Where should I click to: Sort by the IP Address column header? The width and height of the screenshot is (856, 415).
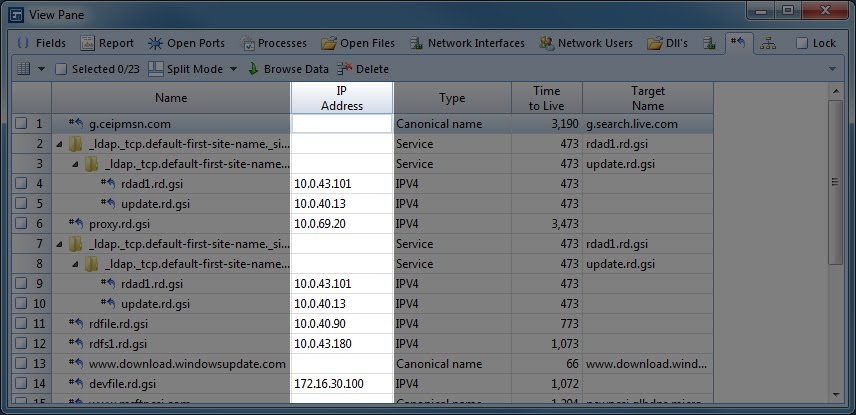pos(342,98)
